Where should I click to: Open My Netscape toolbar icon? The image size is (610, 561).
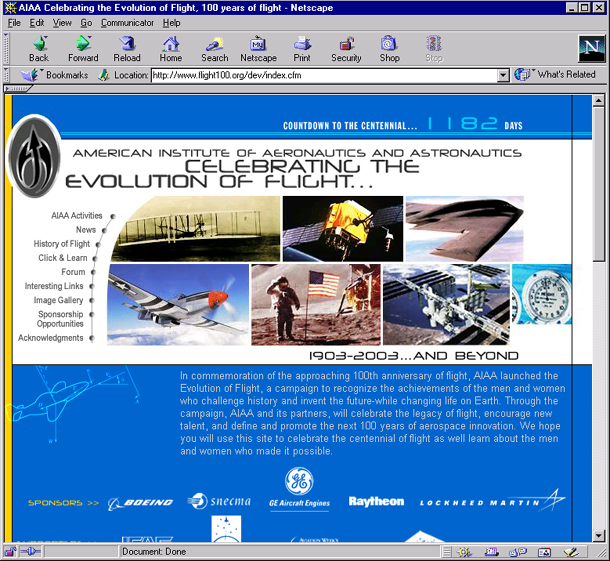click(x=258, y=44)
